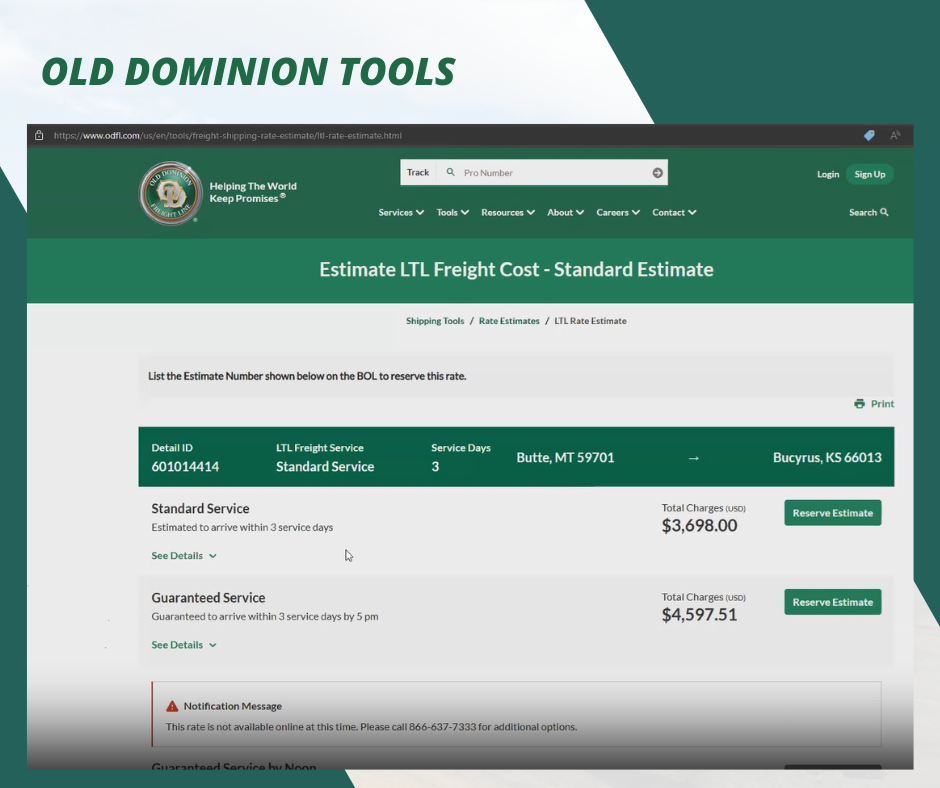940x788 pixels.
Task: Click the Service Days value 3
Action: coord(435,467)
